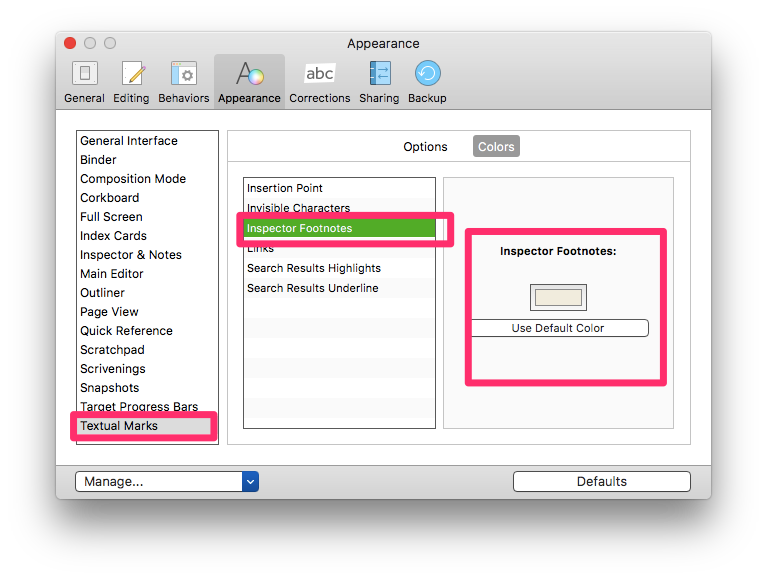This screenshot has height=579, width=767.
Task: Select Binder in the category list
Action: tap(147, 160)
